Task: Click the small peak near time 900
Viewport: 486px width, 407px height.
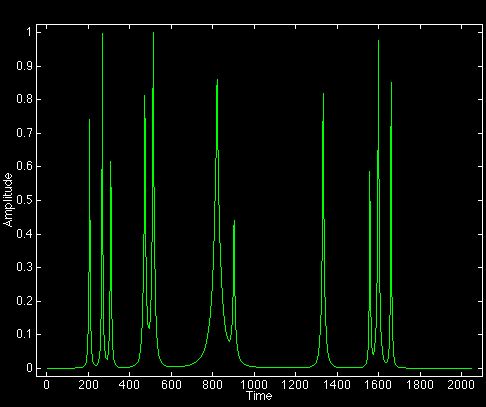Action: [234, 221]
